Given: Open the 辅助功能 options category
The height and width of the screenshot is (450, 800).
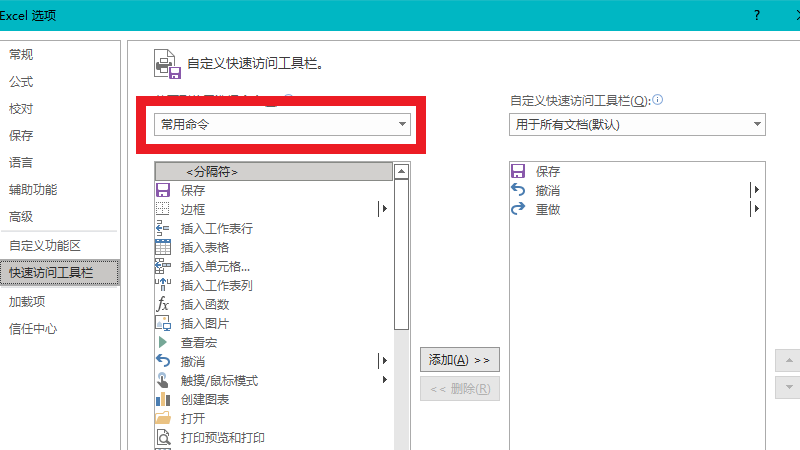Looking at the screenshot, I should click(x=33, y=190).
